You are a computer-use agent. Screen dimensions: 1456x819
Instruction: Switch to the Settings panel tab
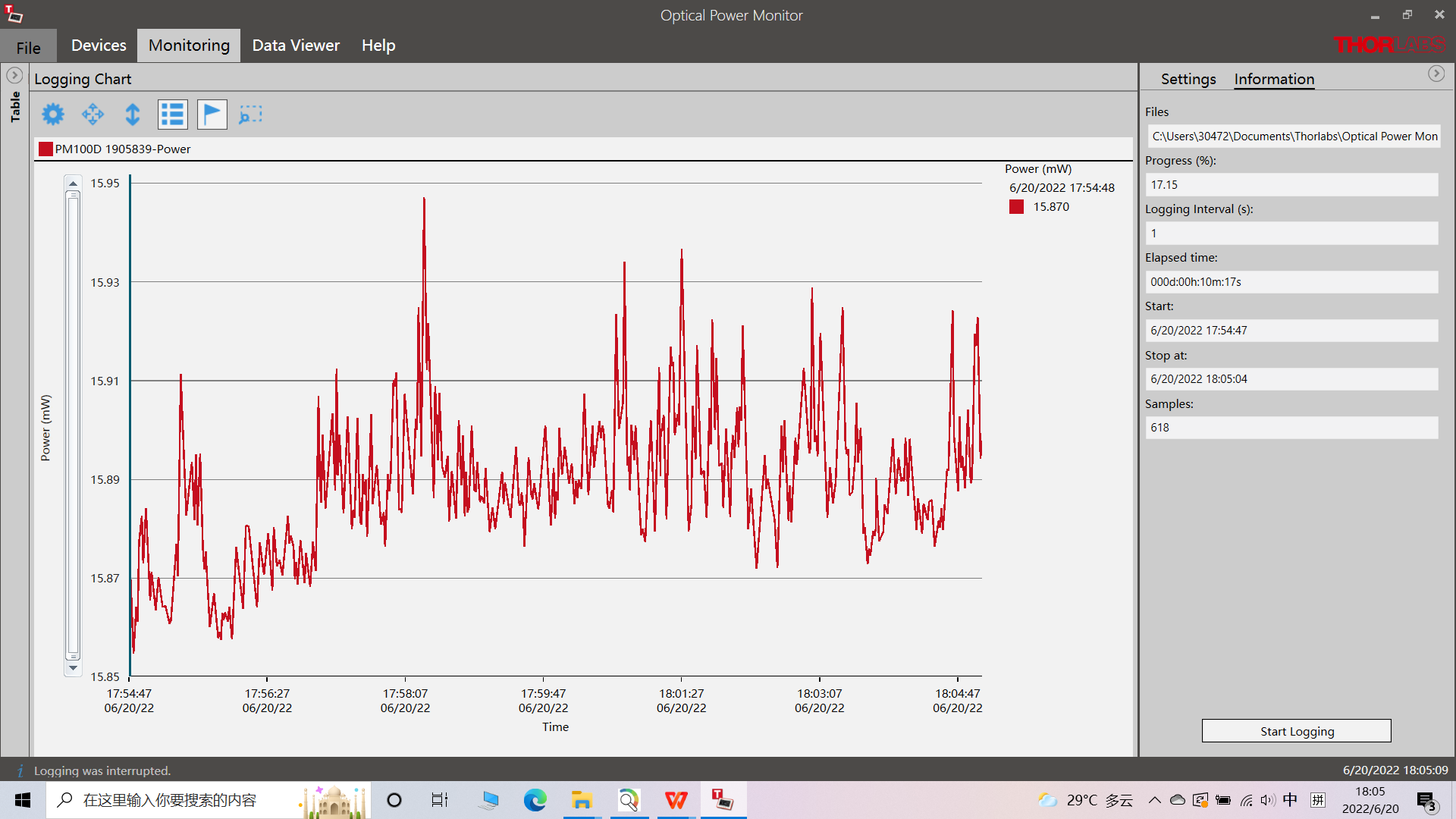point(1188,79)
